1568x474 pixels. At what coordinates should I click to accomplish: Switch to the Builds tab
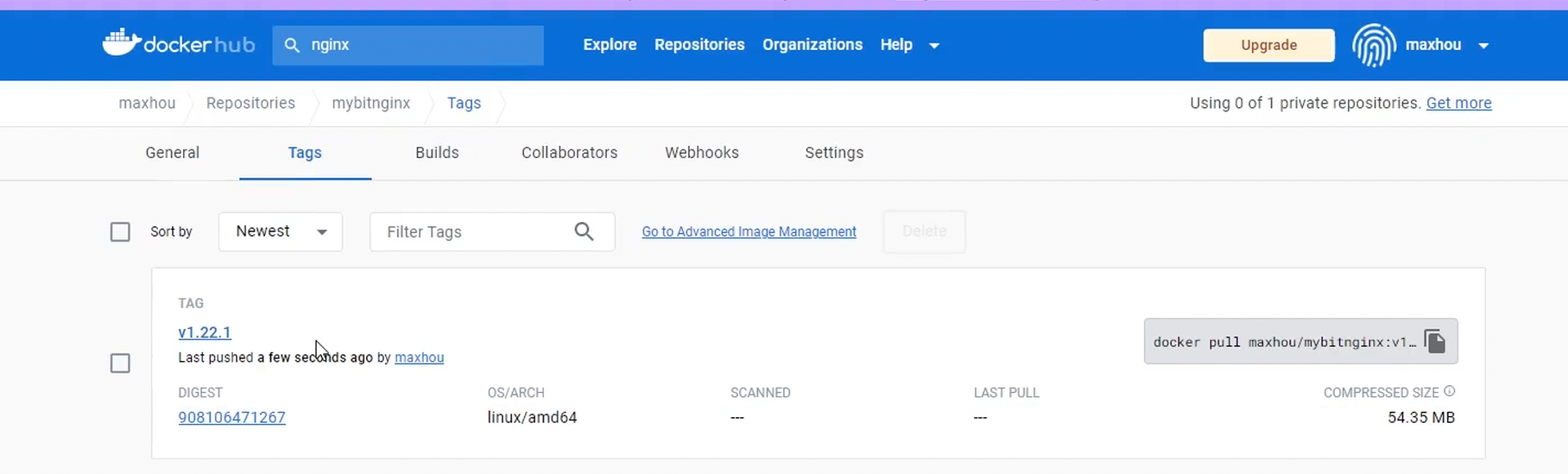pos(437,153)
